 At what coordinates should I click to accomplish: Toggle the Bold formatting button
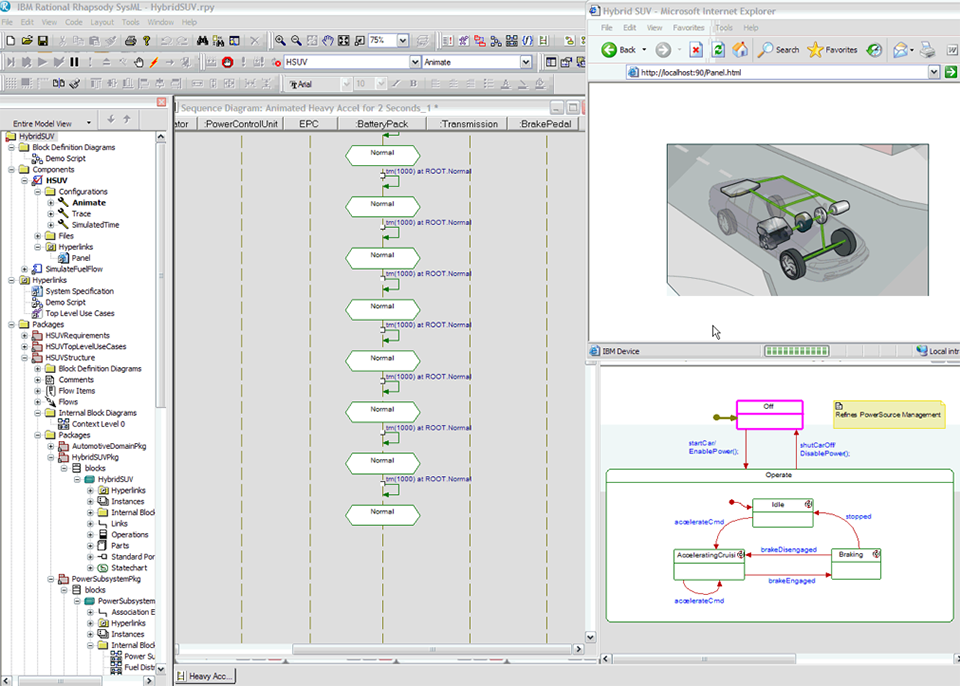(x=413, y=83)
